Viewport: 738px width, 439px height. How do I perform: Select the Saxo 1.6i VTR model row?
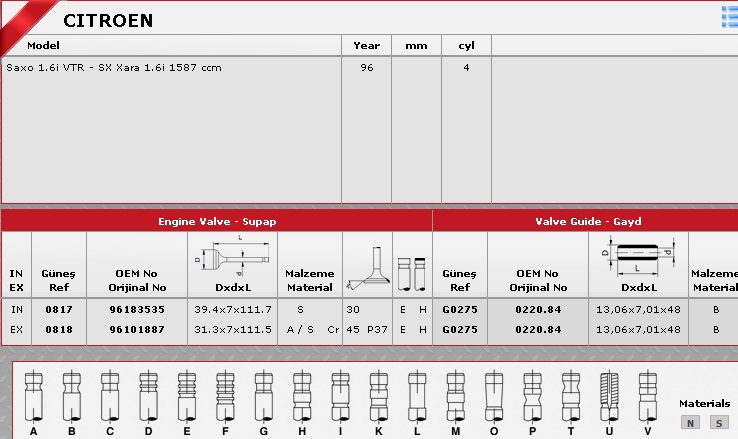pyautogui.click(x=114, y=68)
